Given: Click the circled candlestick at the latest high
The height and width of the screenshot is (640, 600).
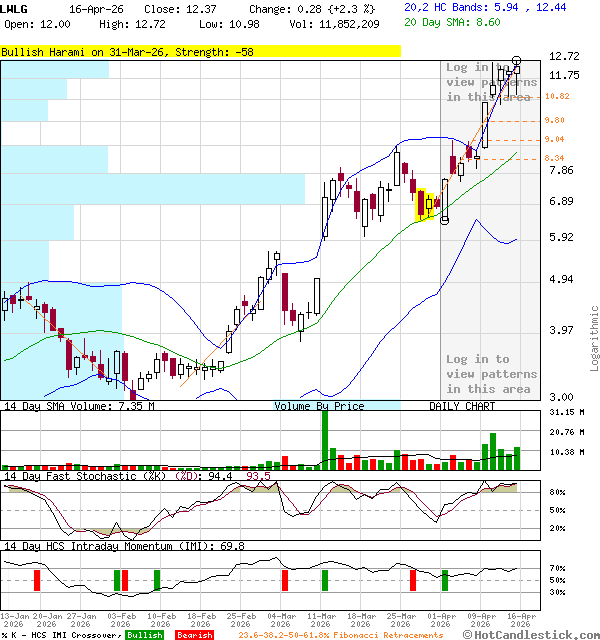Looking at the screenshot, I should tap(517, 62).
